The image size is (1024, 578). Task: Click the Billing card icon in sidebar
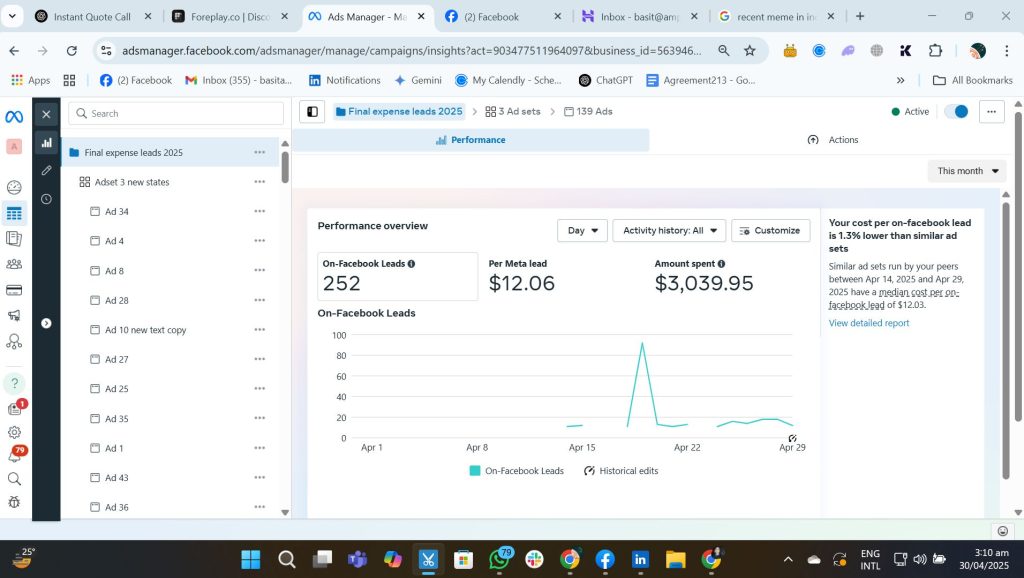click(x=14, y=290)
